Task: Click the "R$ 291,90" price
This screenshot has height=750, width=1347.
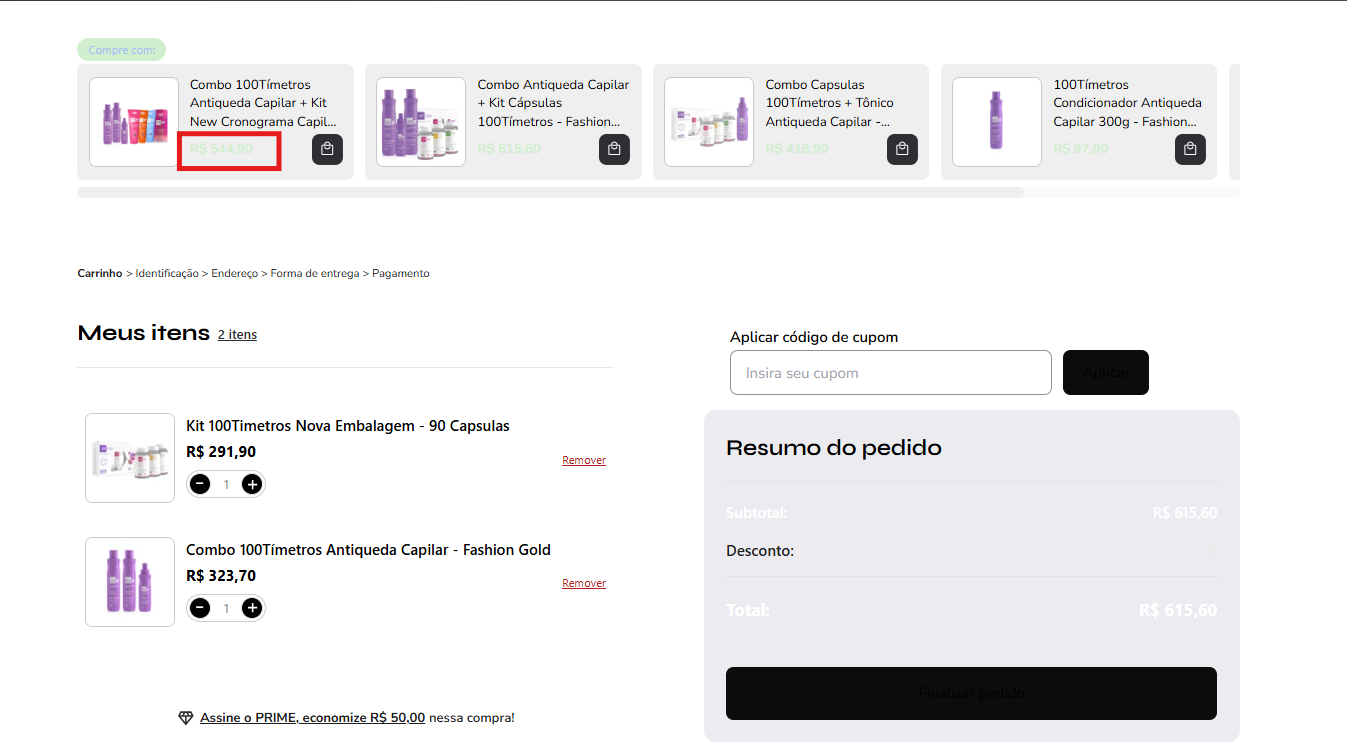Action: pyautogui.click(x=221, y=452)
